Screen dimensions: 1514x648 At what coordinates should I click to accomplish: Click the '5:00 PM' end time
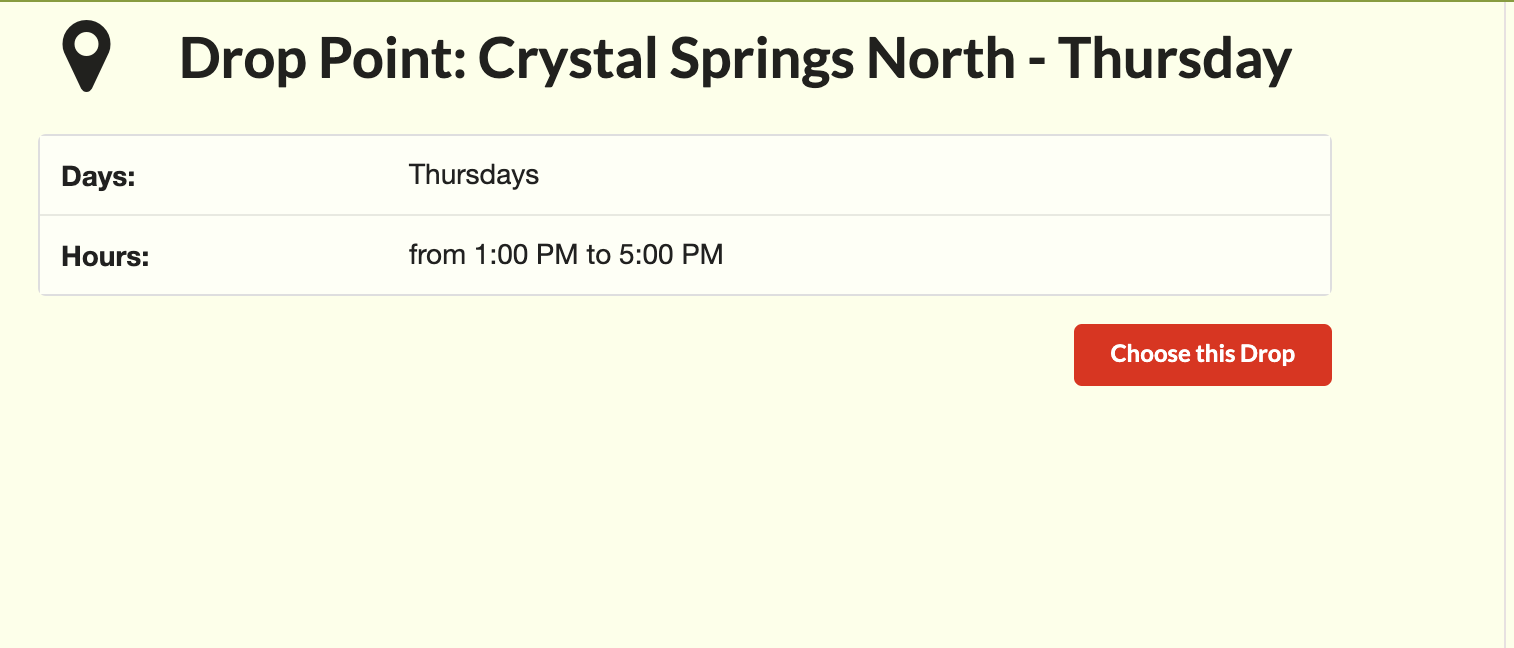point(671,255)
